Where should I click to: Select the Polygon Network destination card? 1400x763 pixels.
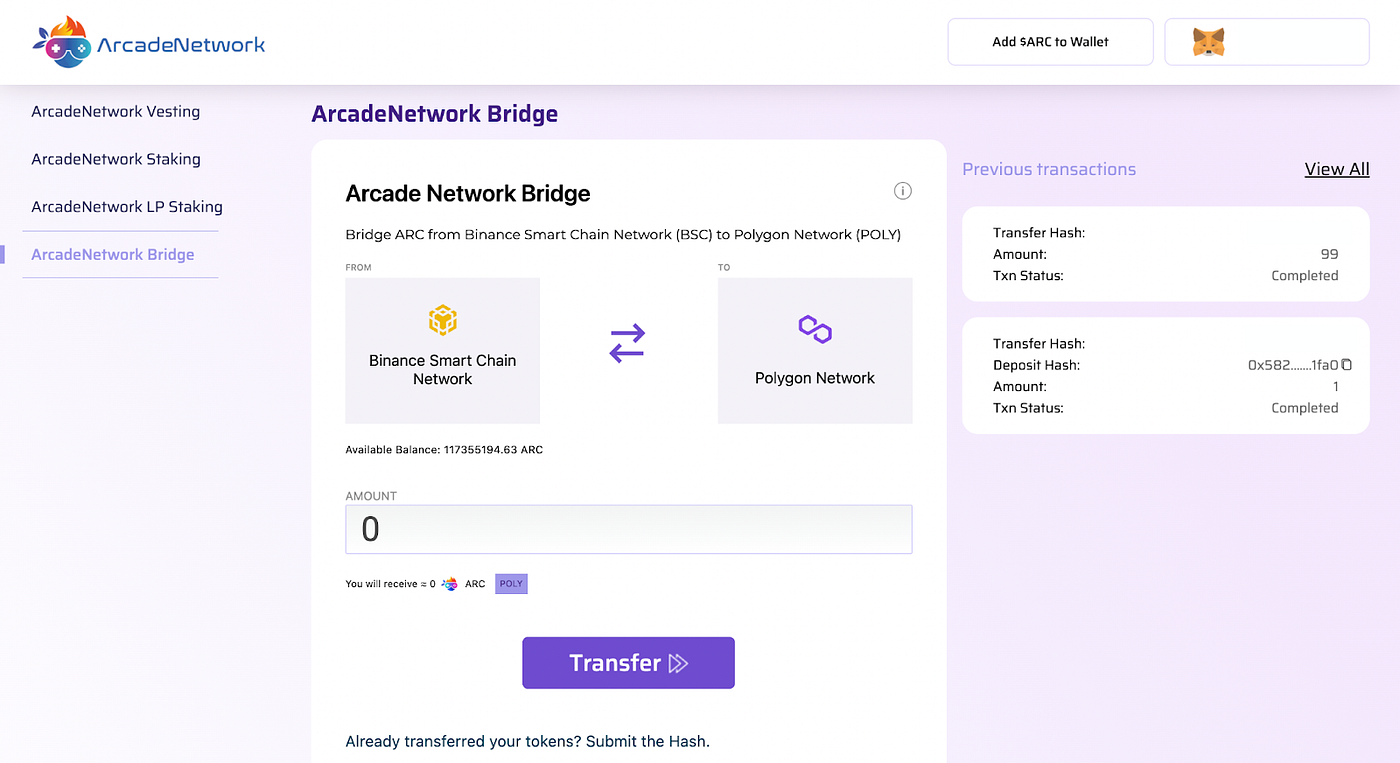click(815, 351)
